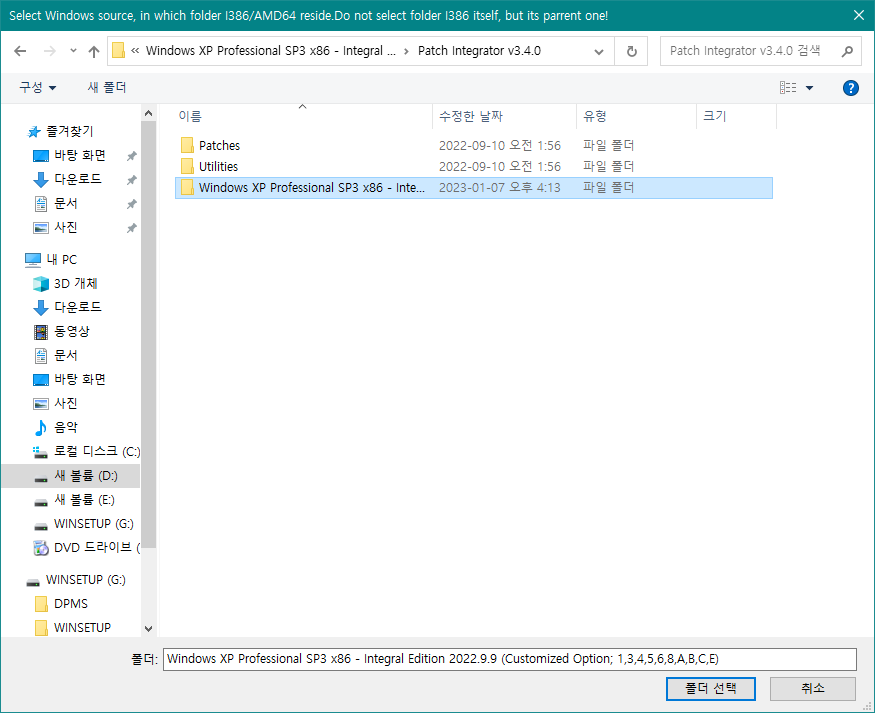This screenshot has width=875, height=713.
Task: Click 'Patch Integrator v3.4.0' breadcrumb segment
Action: pyautogui.click(x=479, y=51)
